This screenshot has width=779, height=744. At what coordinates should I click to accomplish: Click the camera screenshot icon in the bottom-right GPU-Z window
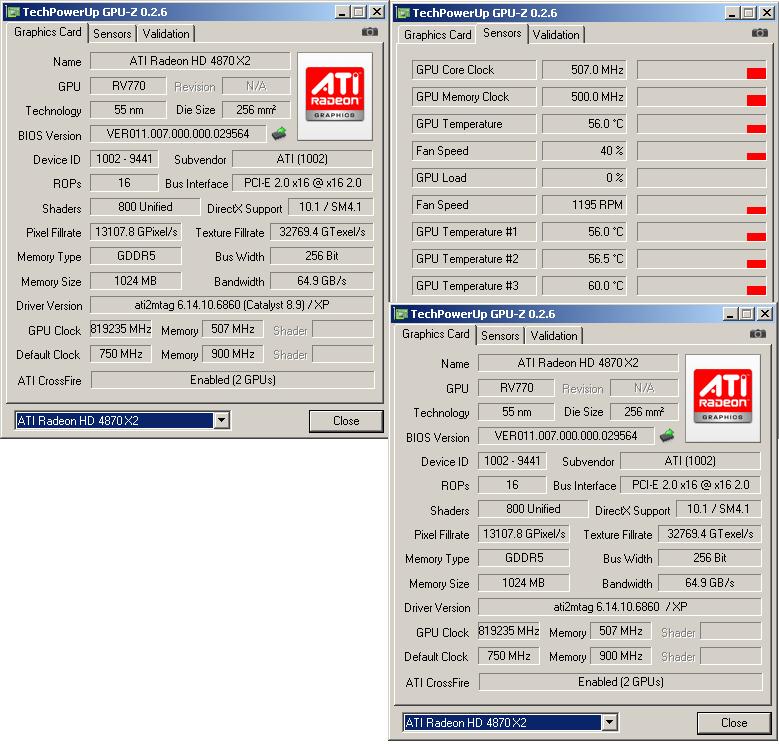[757, 334]
